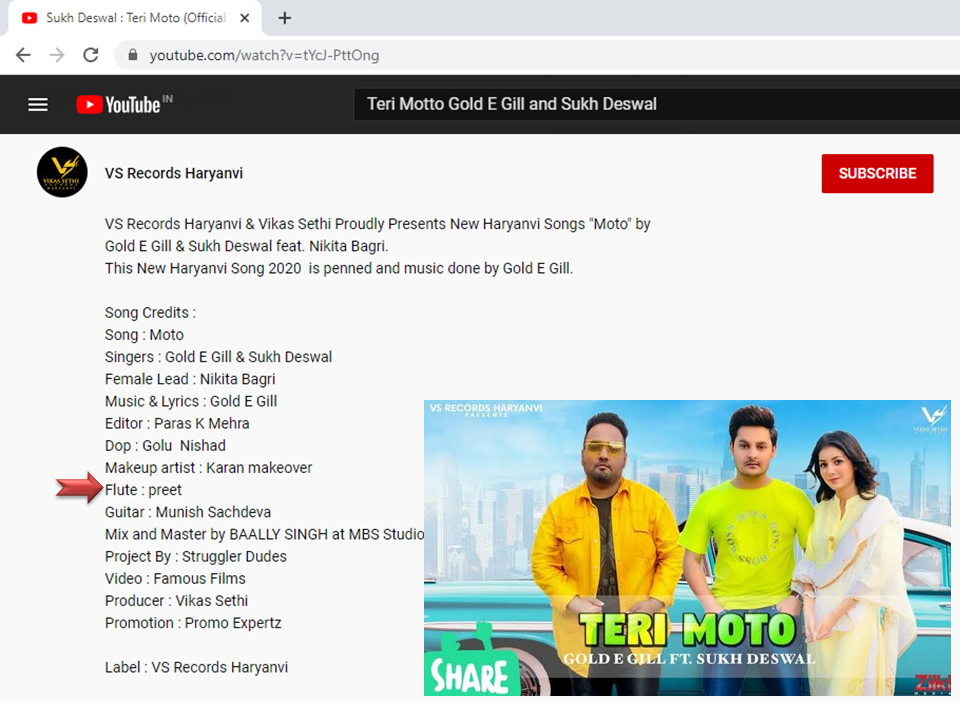960x720 pixels.
Task: Go back using browser back arrow
Action: [23, 55]
